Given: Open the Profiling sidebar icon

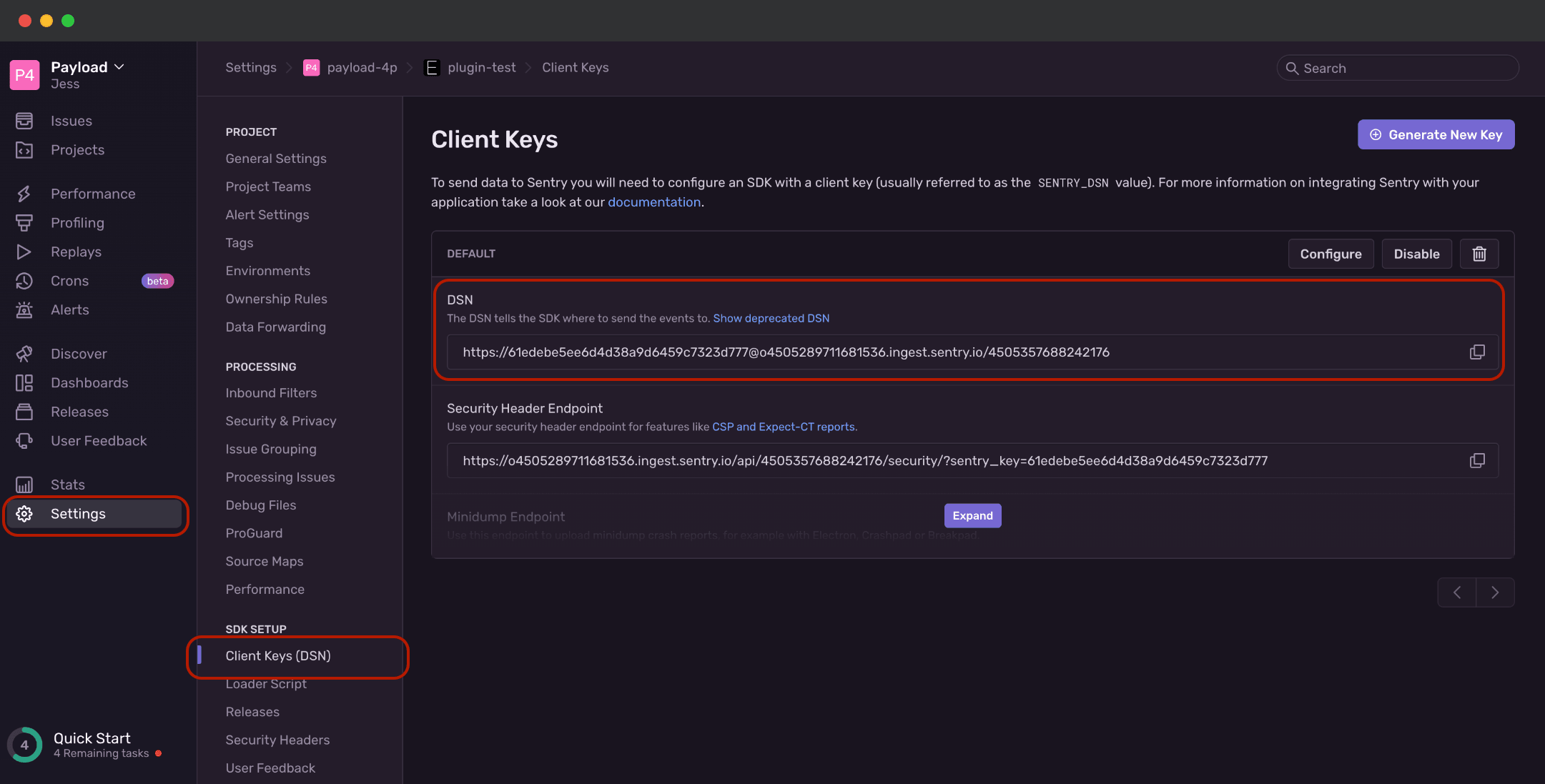Looking at the screenshot, I should 24,223.
